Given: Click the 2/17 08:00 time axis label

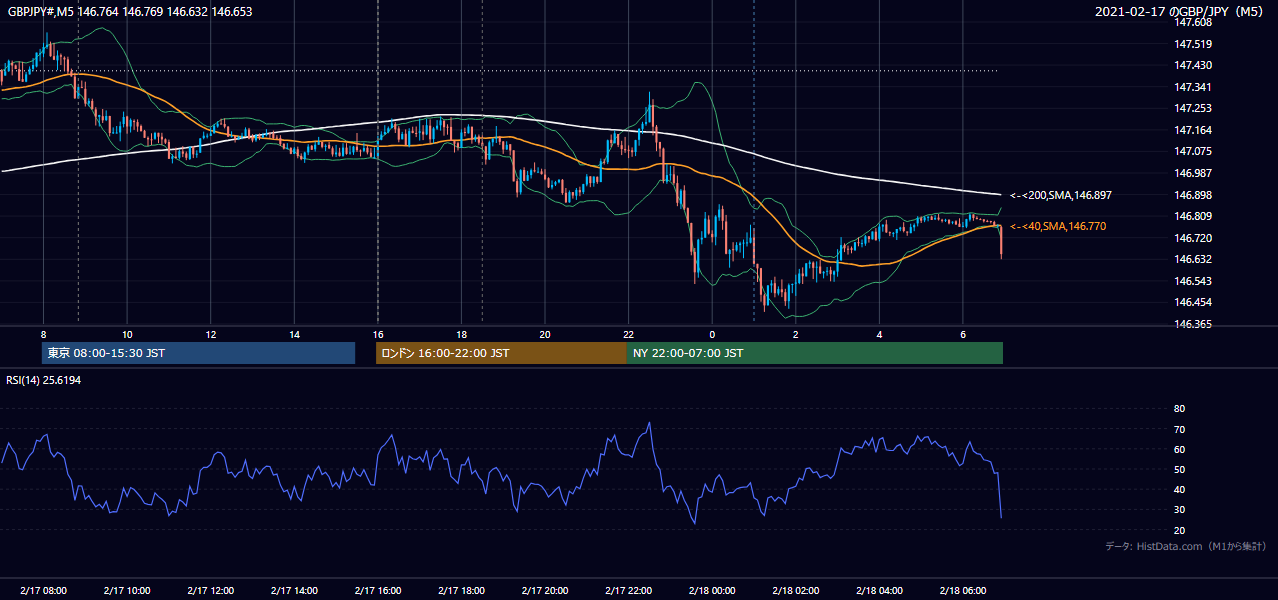Looking at the screenshot, I should point(43,591).
